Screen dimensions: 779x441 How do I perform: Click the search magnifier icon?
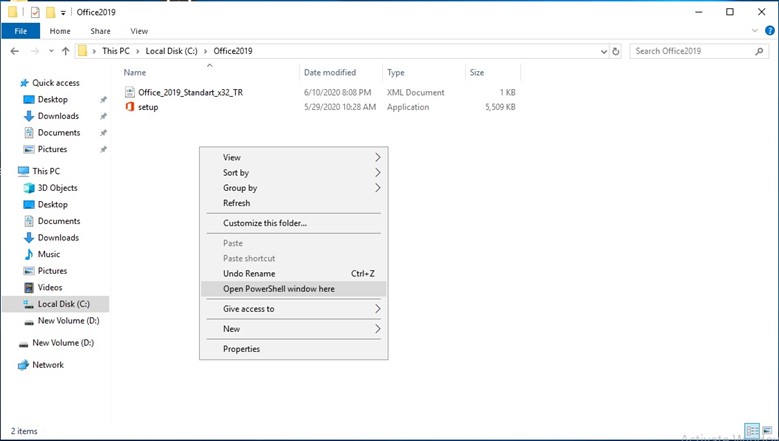(759, 51)
